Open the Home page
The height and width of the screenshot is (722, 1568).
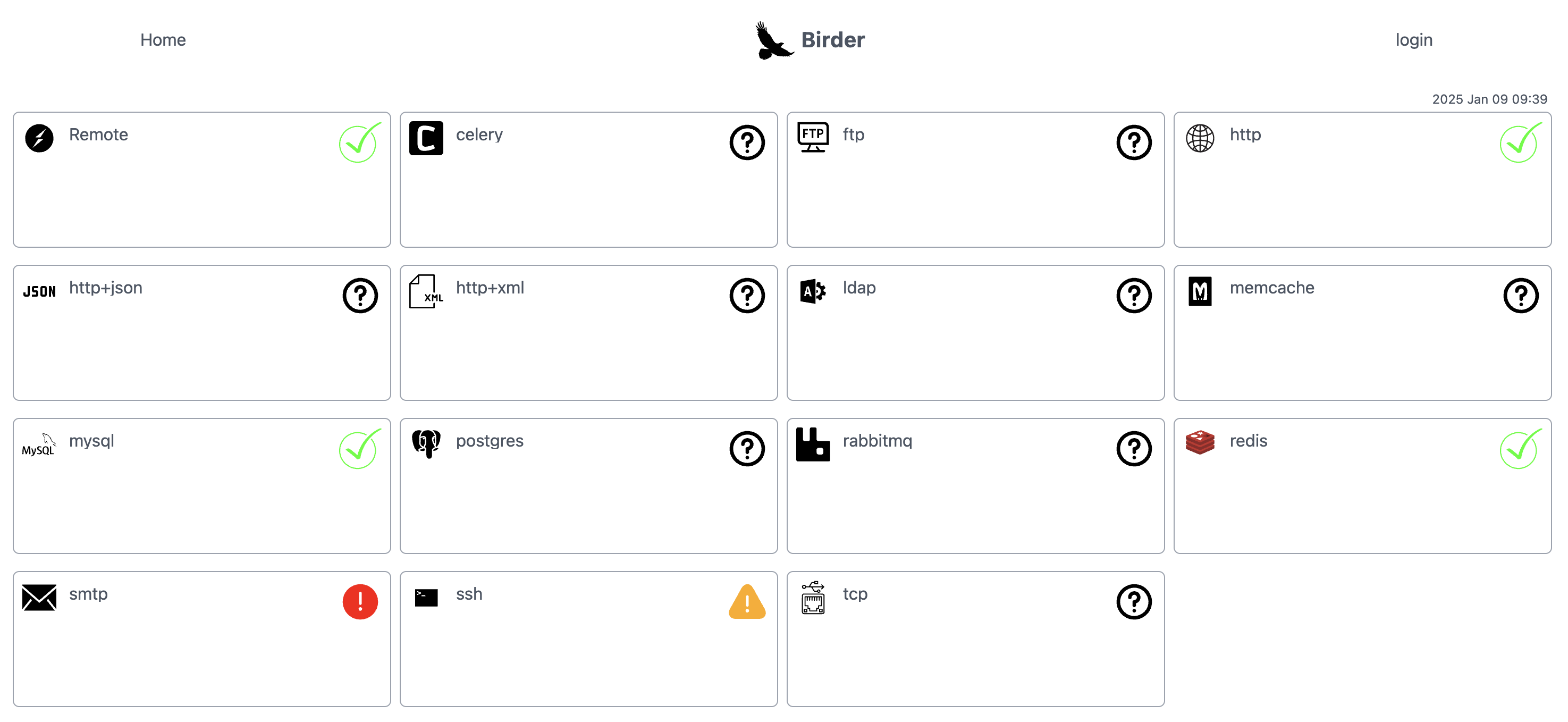click(163, 39)
